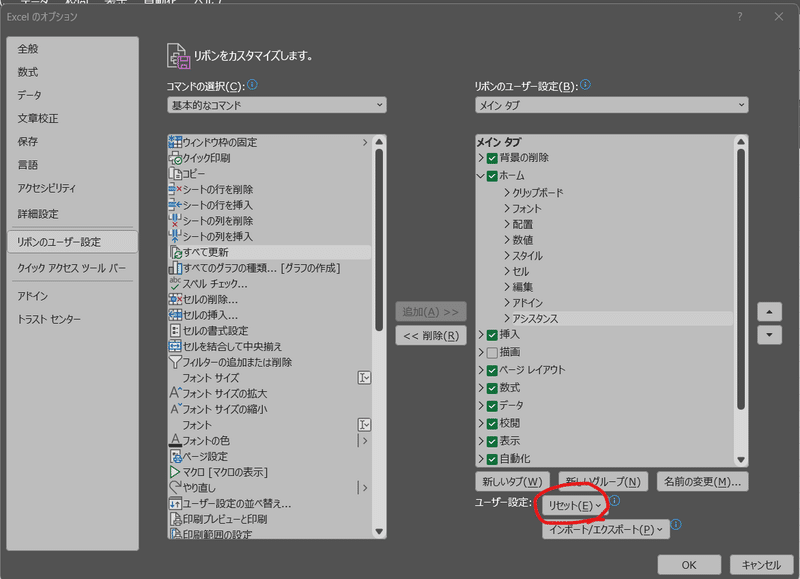Image resolution: width=800 pixels, height=579 pixels.
Task: Select the フォントの色 icon
Action: [175, 440]
